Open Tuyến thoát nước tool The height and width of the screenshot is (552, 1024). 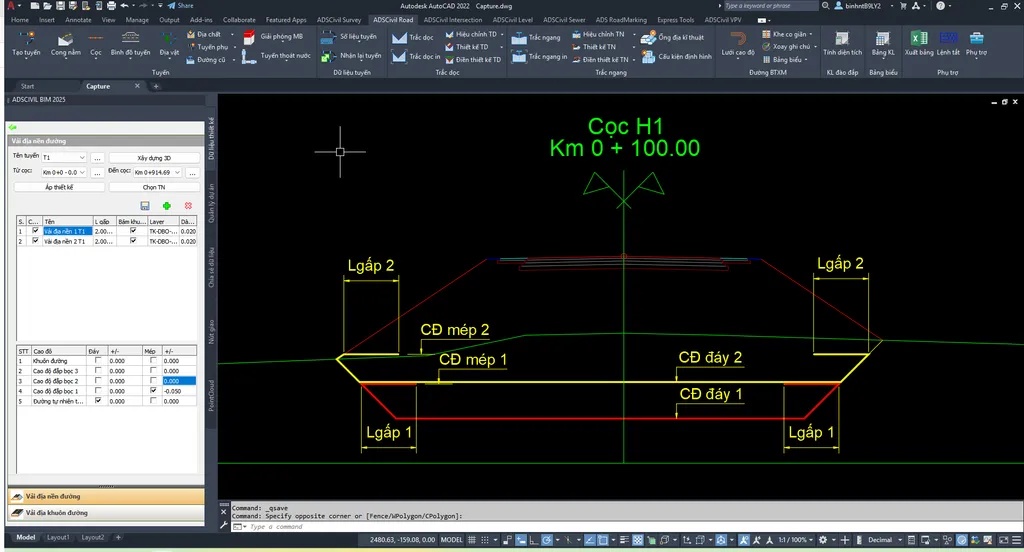pos(276,56)
